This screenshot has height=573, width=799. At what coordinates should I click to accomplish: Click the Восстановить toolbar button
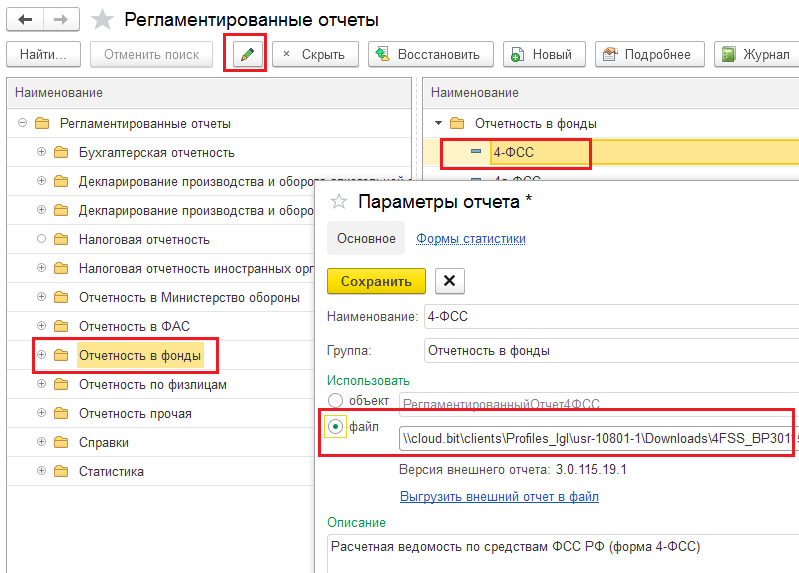coord(429,54)
